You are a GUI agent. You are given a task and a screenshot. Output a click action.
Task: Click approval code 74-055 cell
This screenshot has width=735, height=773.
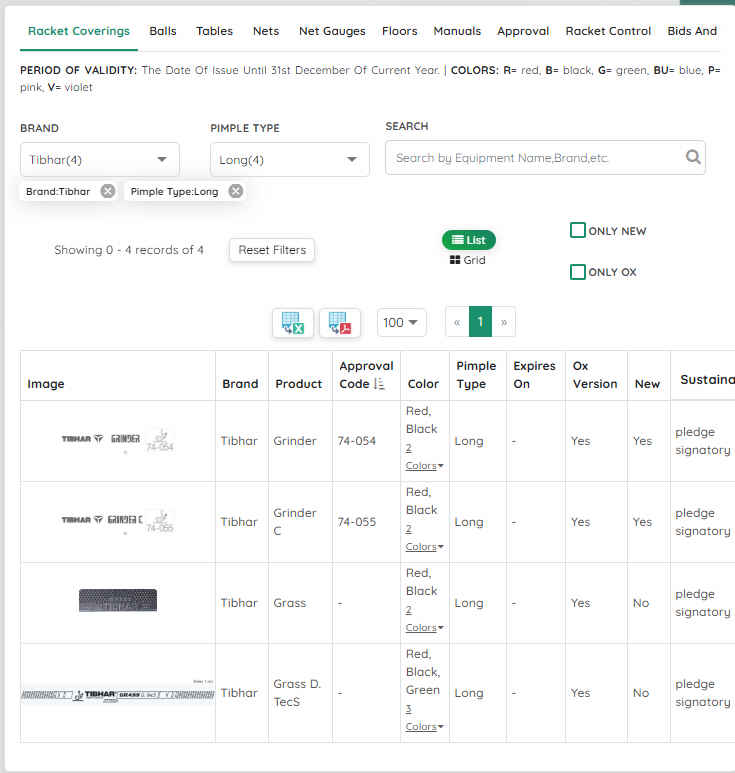356,522
